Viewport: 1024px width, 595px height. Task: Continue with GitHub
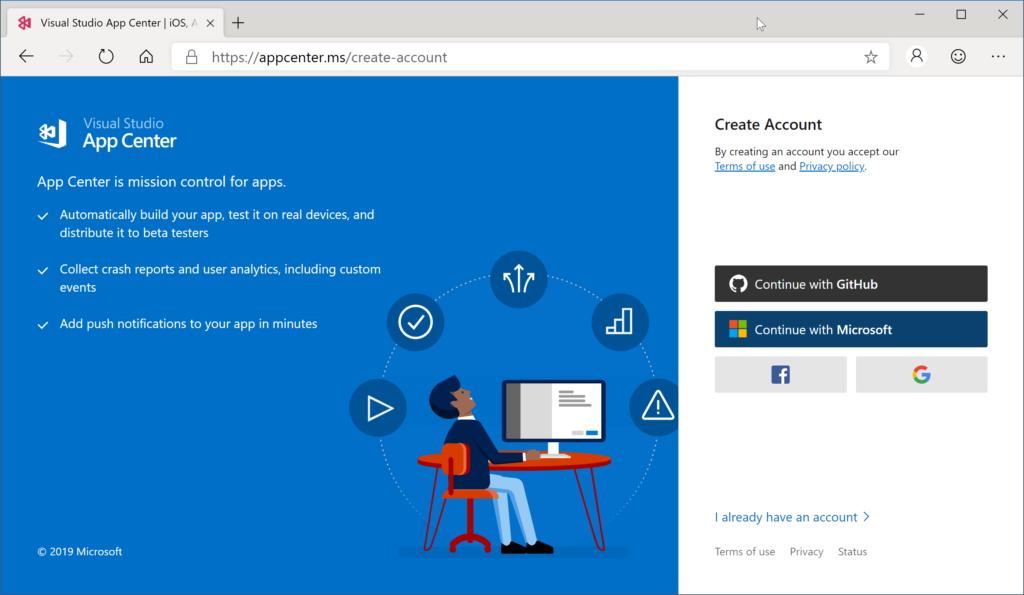pyautogui.click(x=850, y=284)
